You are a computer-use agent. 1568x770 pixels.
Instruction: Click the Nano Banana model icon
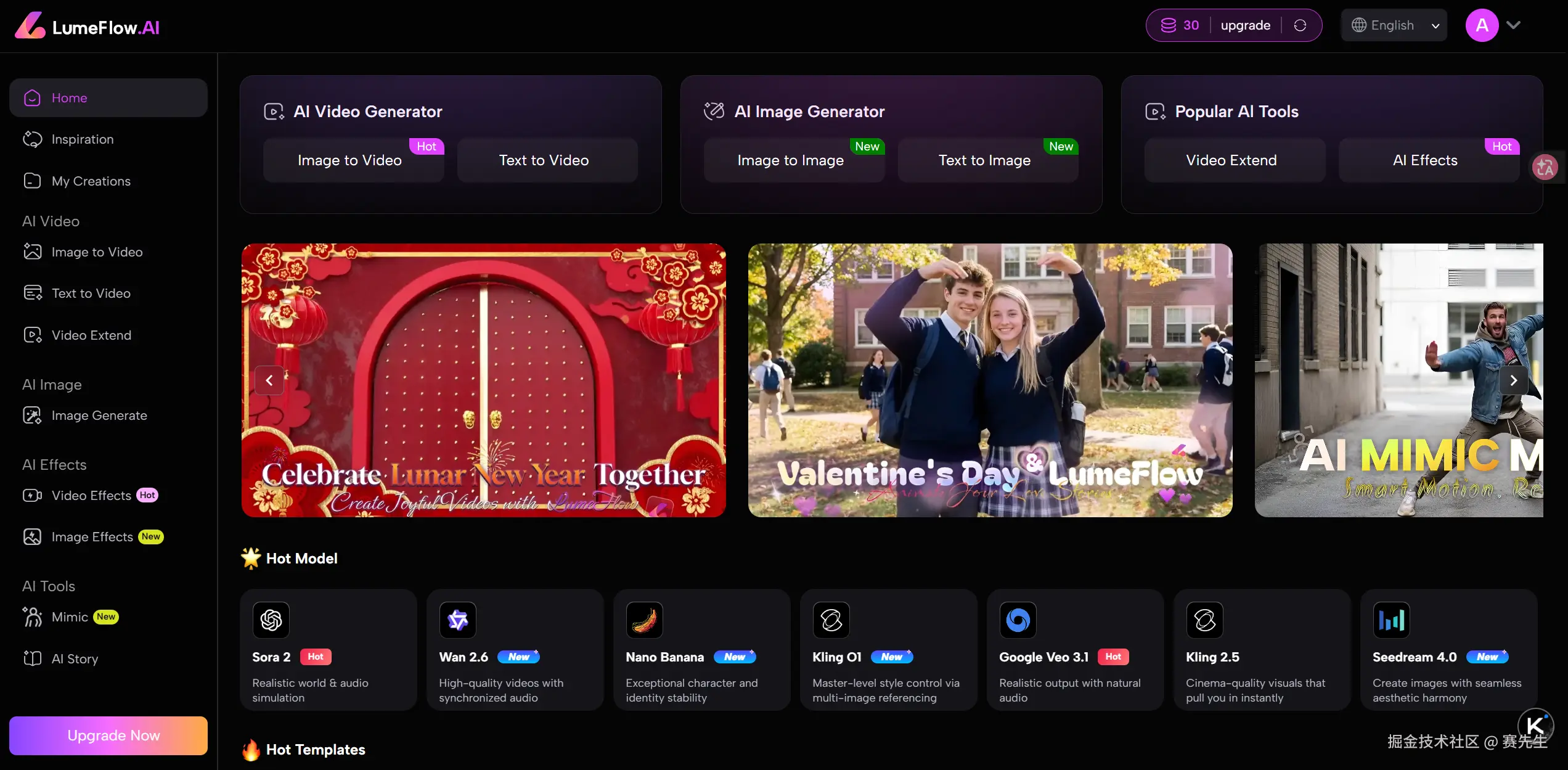644,620
